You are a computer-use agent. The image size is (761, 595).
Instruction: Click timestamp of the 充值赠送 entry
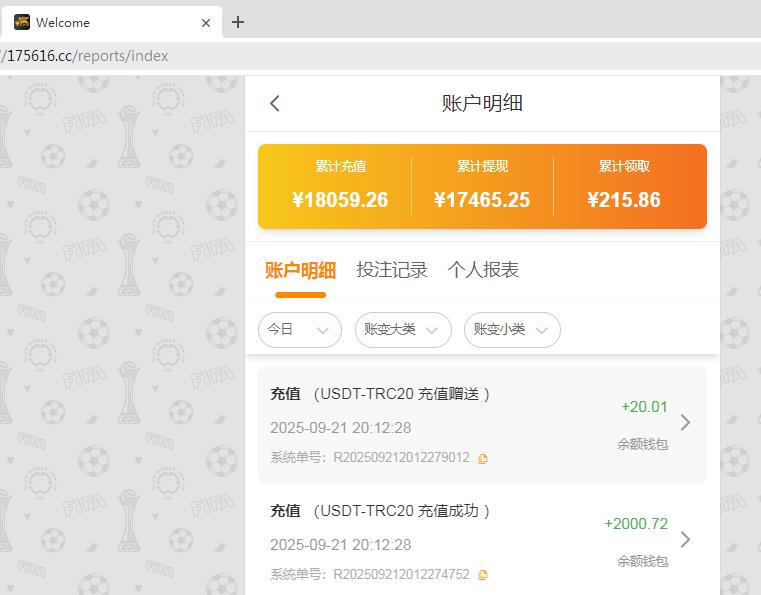pos(341,428)
